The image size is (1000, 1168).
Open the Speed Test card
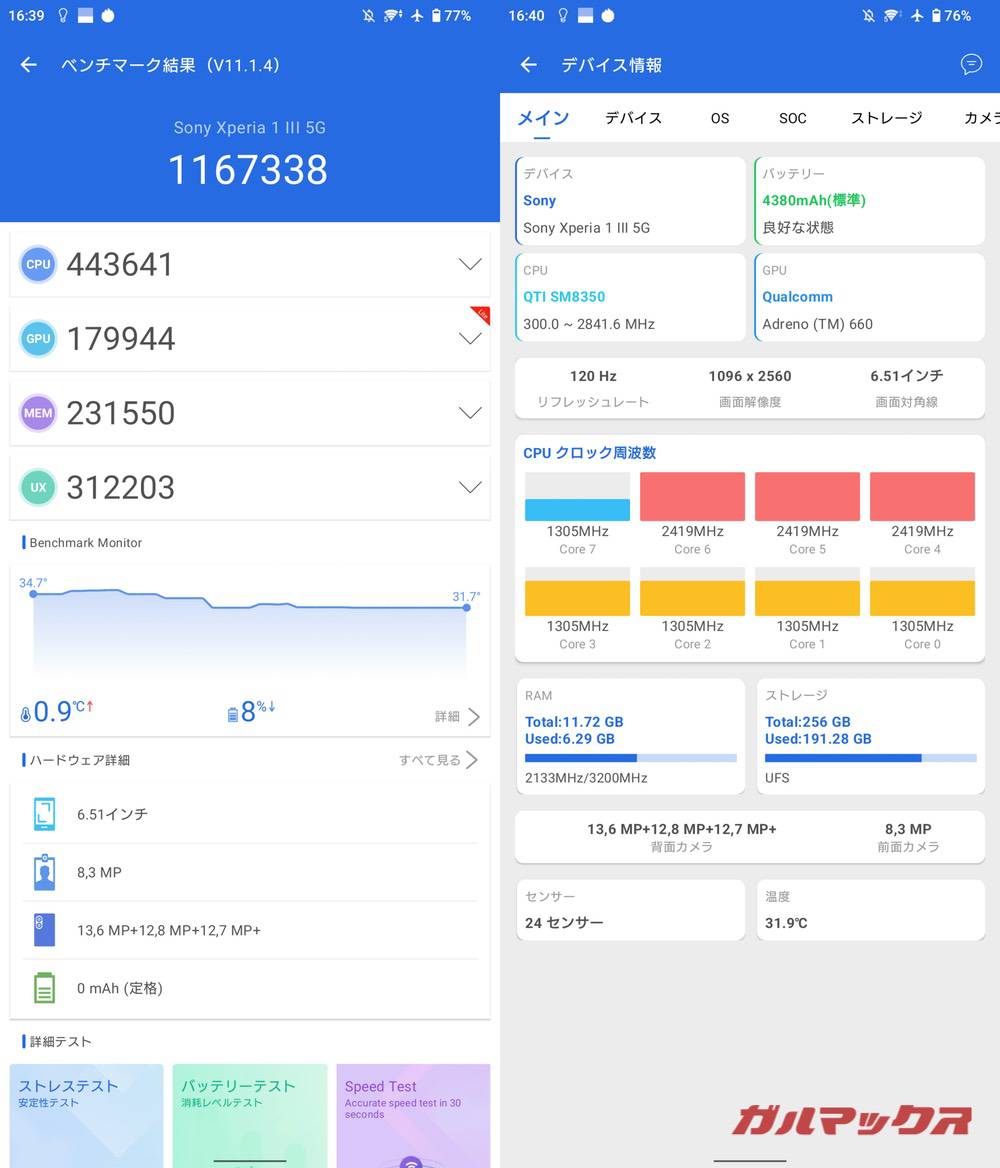click(413, 1115)
